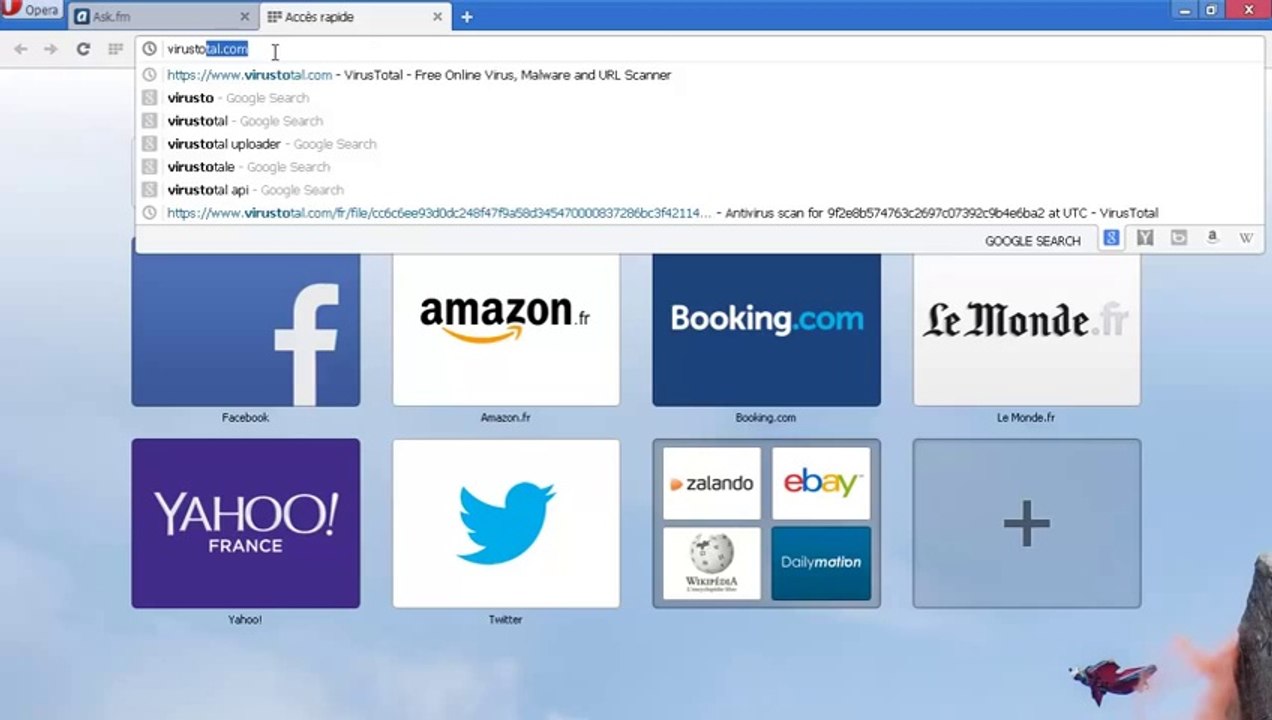Reload the current page
This screenshot has width=1272, height=720.
83,49
